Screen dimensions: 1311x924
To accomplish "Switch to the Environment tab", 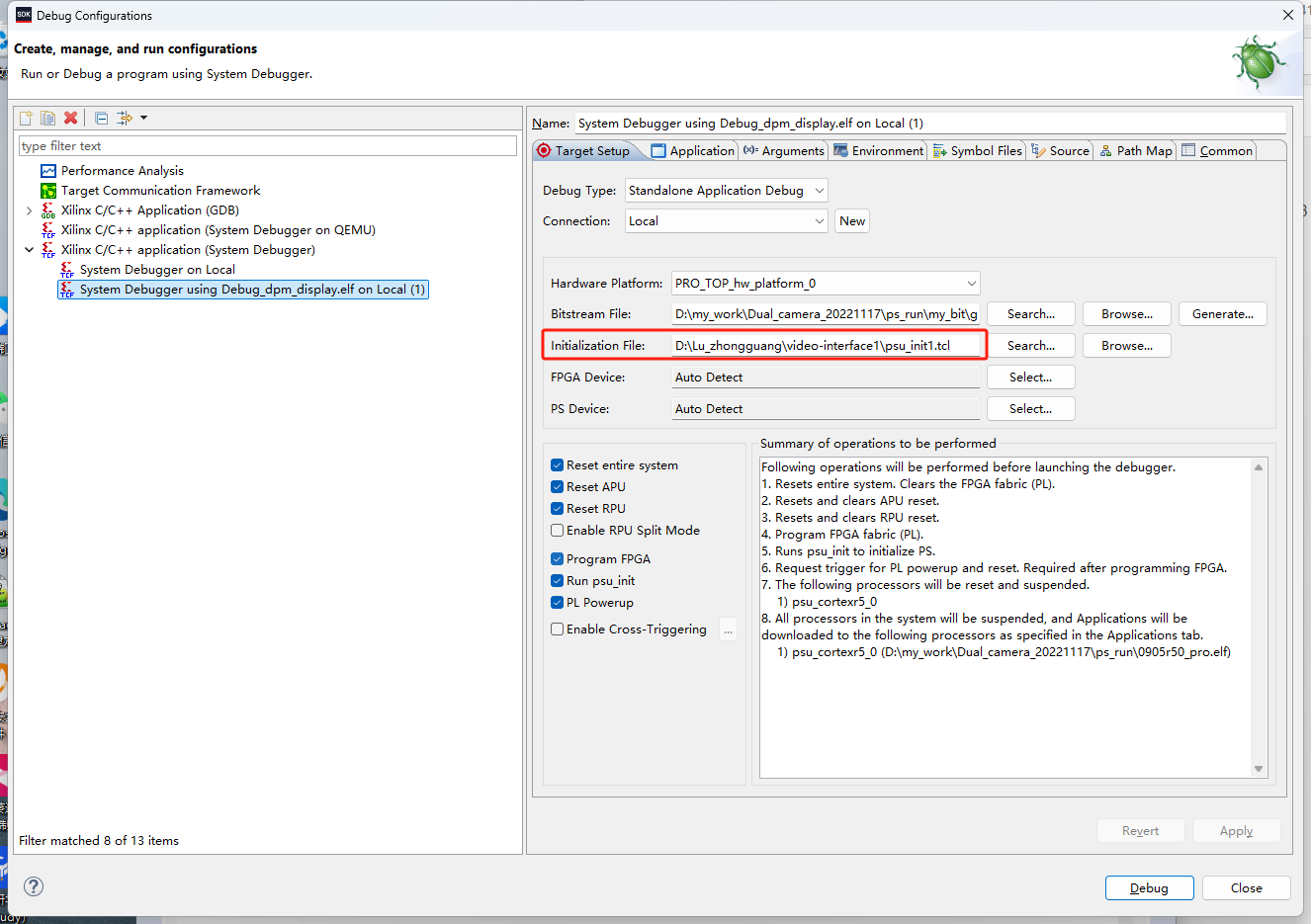I will tap(878, 150).
